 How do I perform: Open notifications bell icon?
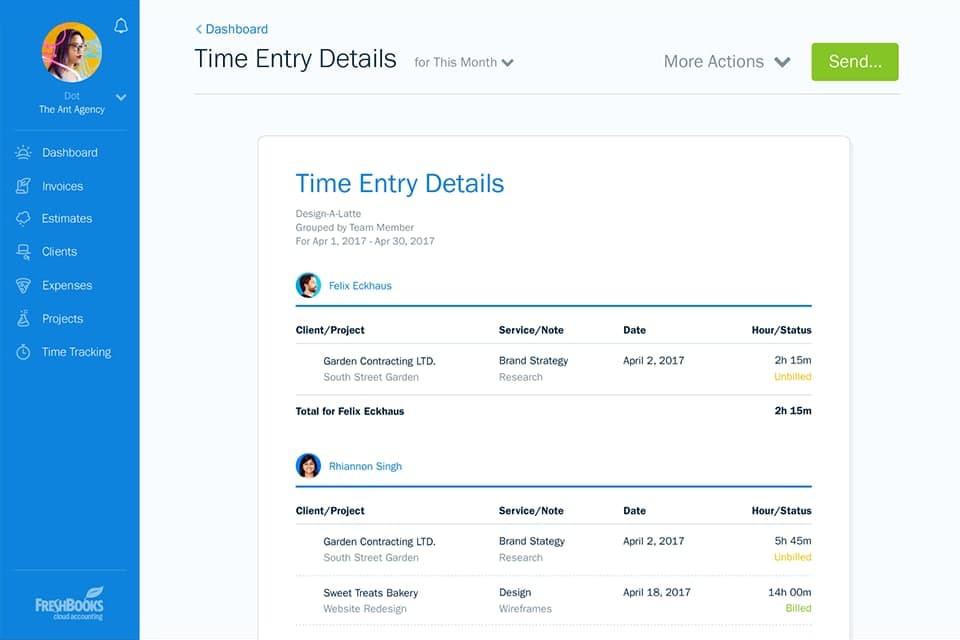[x=121, y=25]
